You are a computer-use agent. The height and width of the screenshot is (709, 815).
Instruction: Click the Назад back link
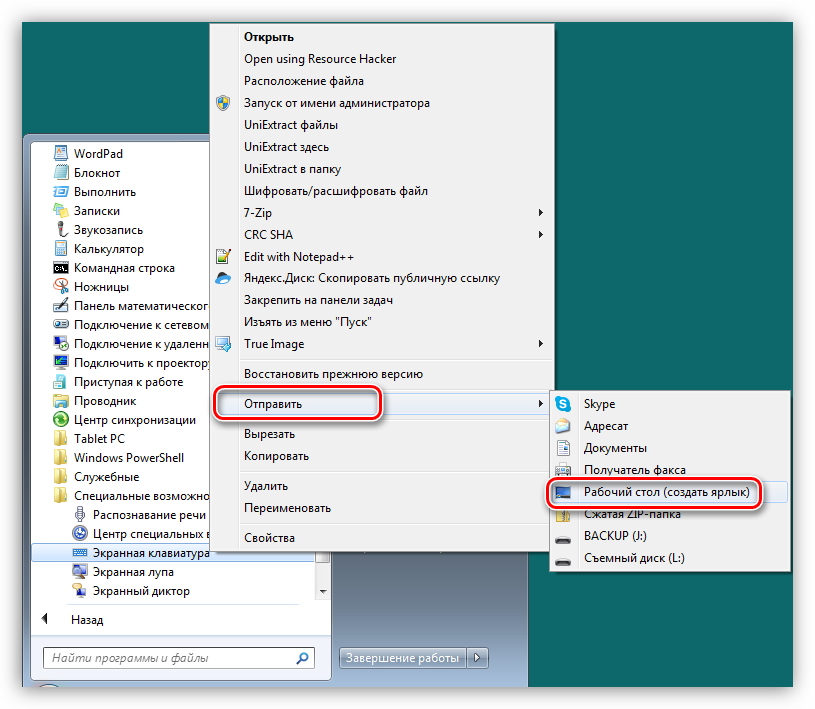(x=87, y=620)
